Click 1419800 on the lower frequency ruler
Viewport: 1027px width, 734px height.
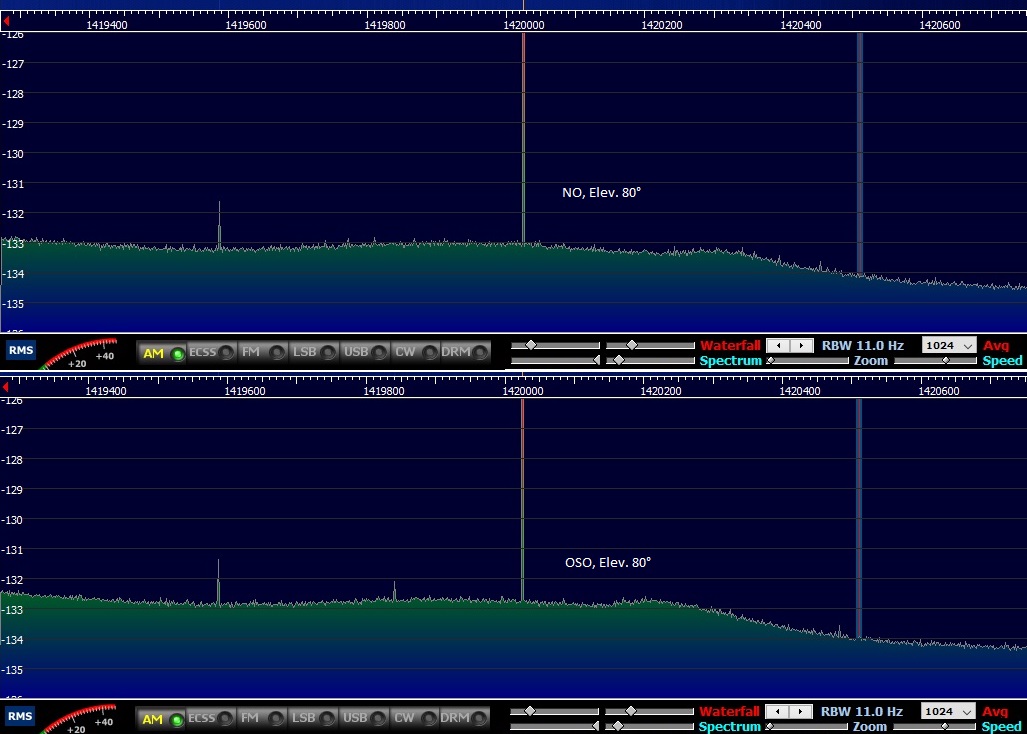coord(384,391)
